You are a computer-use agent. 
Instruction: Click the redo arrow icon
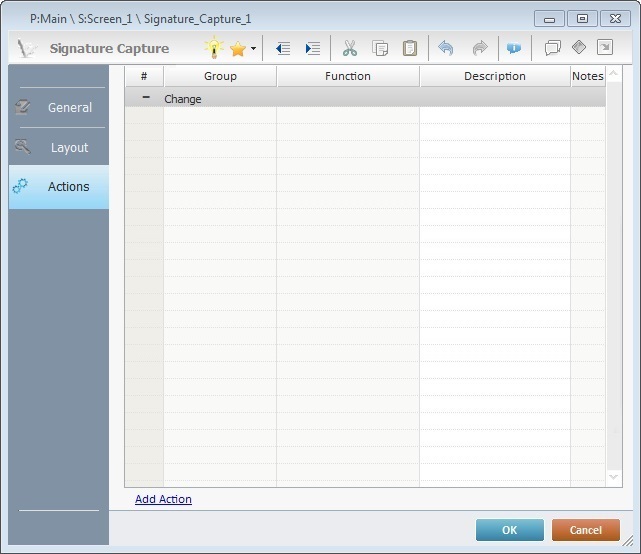[x=479, y=48]
